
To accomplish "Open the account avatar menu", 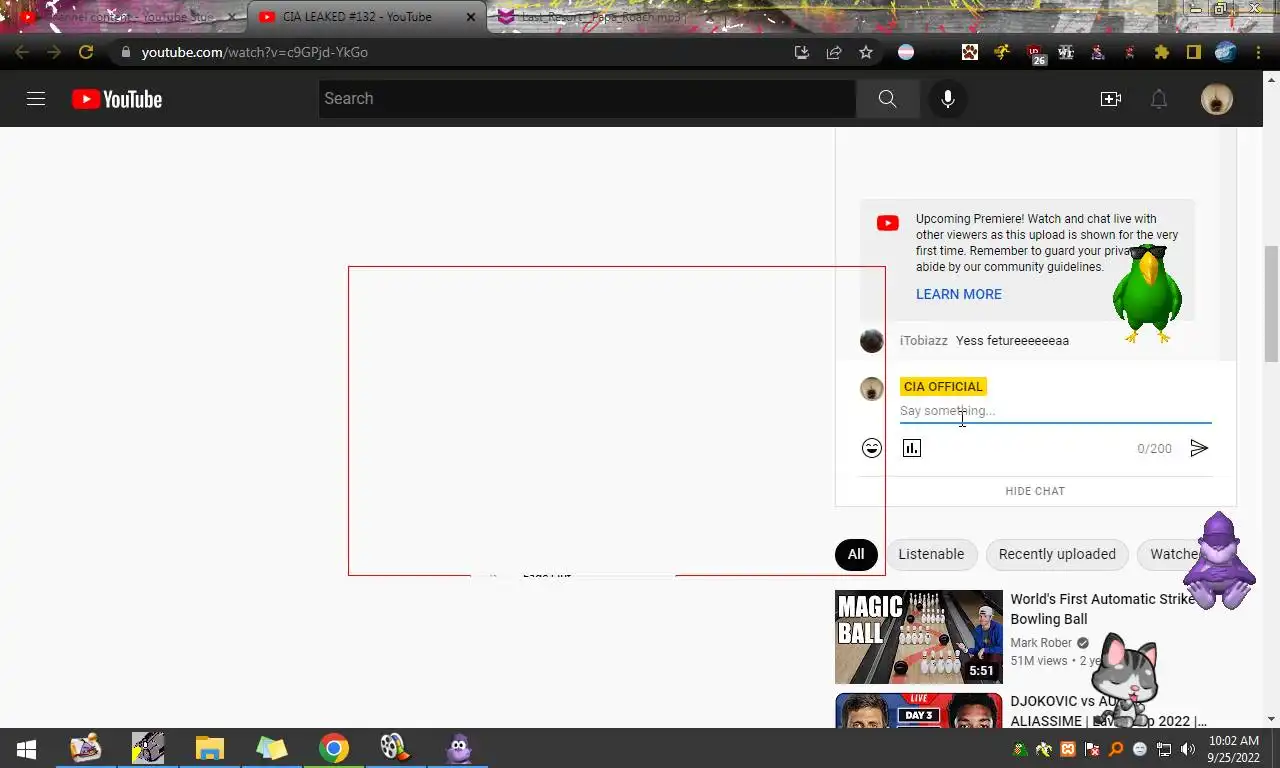I will tap(1216, 99).
